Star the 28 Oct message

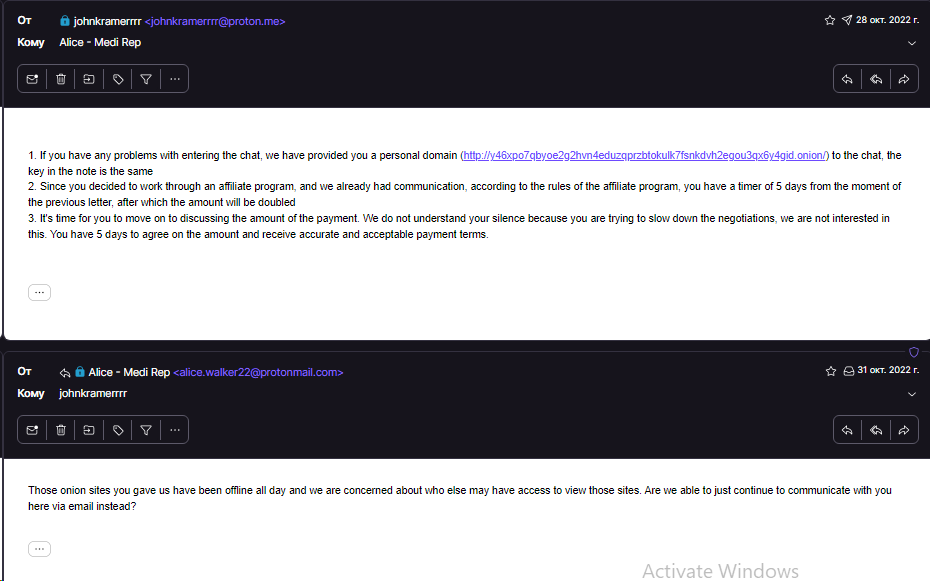pyautogui.click(x=830, y=20)
